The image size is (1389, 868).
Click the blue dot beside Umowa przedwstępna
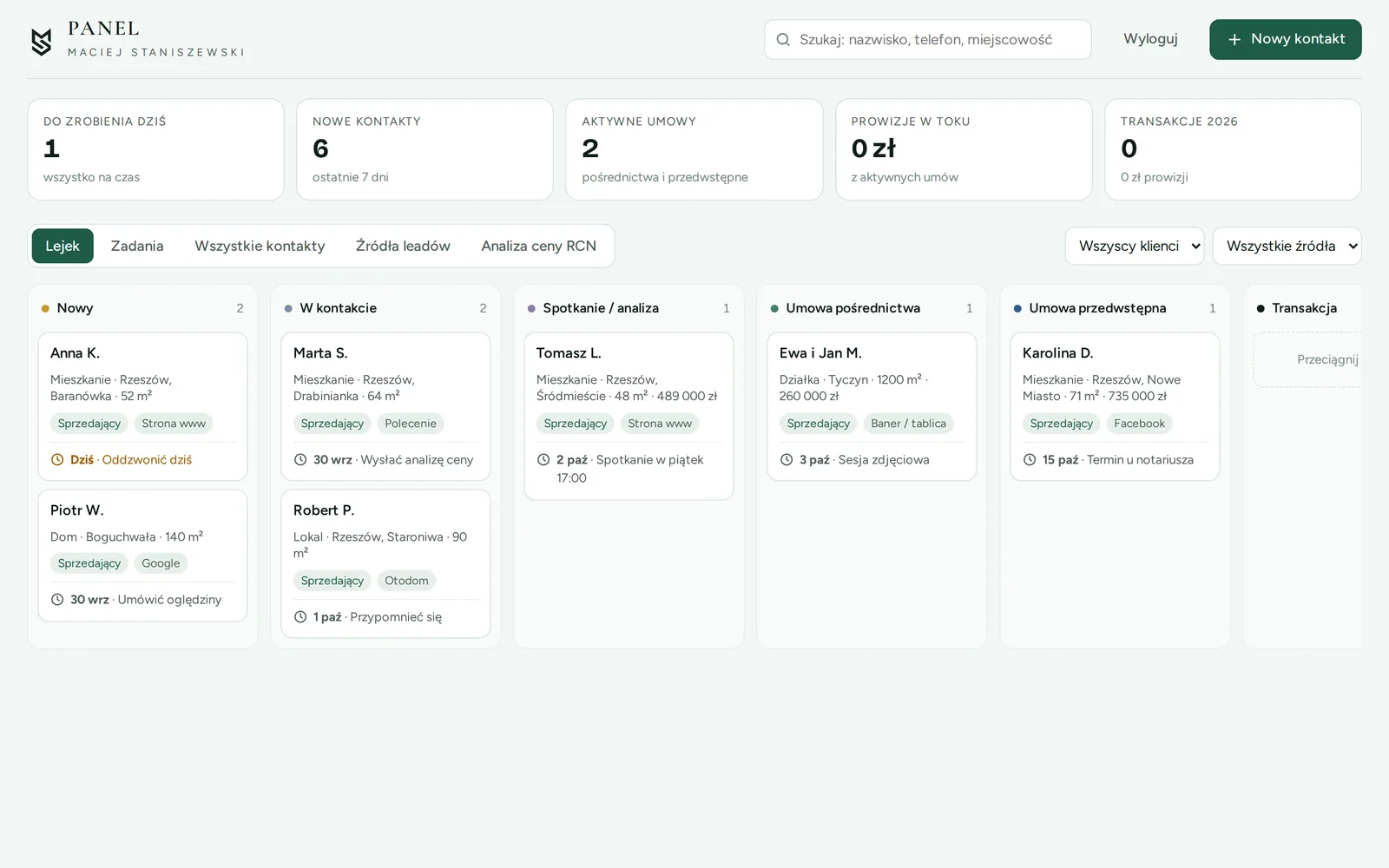pos(1017,308)
